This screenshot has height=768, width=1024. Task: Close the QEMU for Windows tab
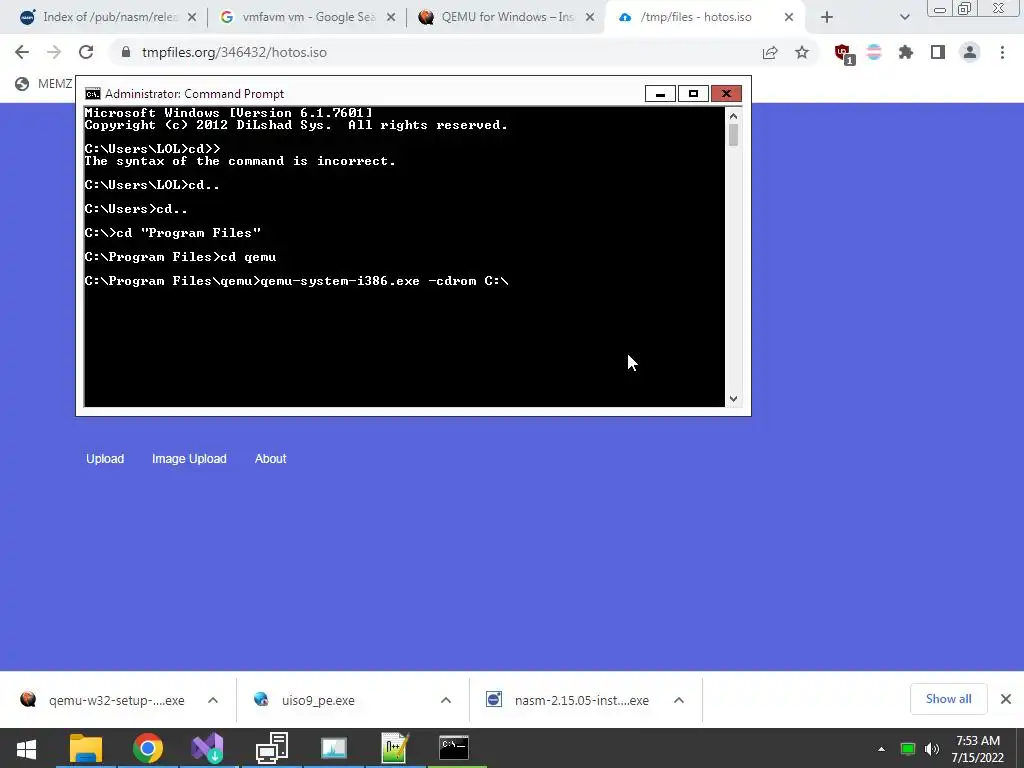[590, 18]
